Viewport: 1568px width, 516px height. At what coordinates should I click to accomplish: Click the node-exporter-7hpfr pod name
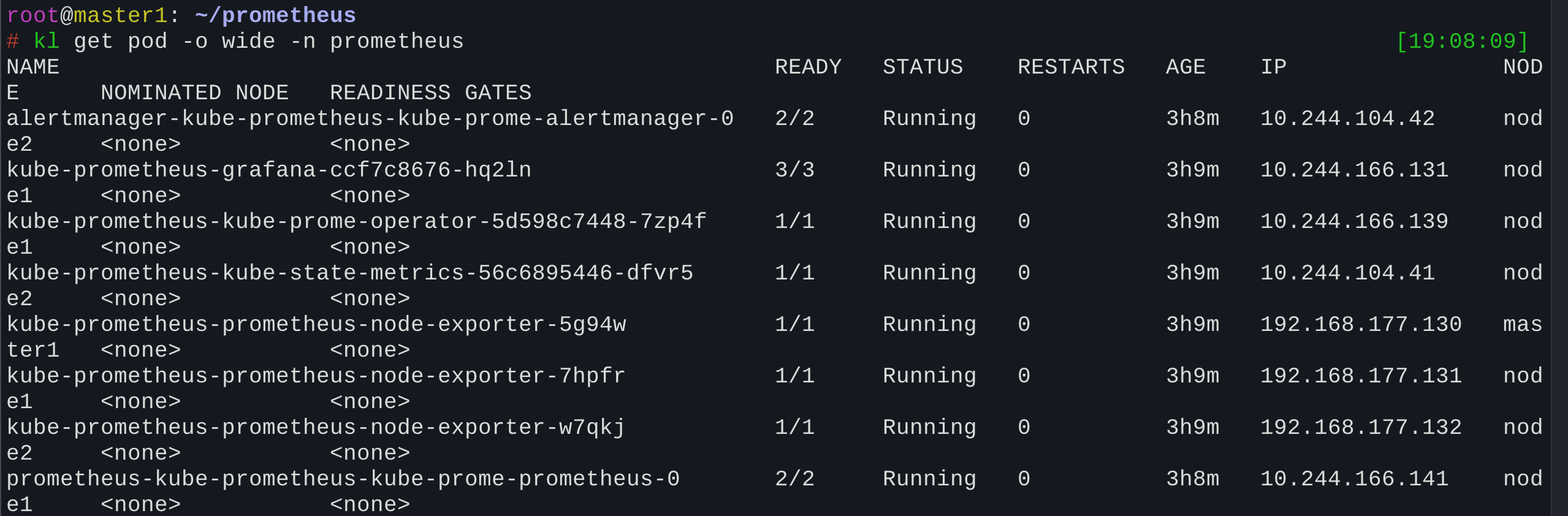pyautogui.click(x=316, y=376)
